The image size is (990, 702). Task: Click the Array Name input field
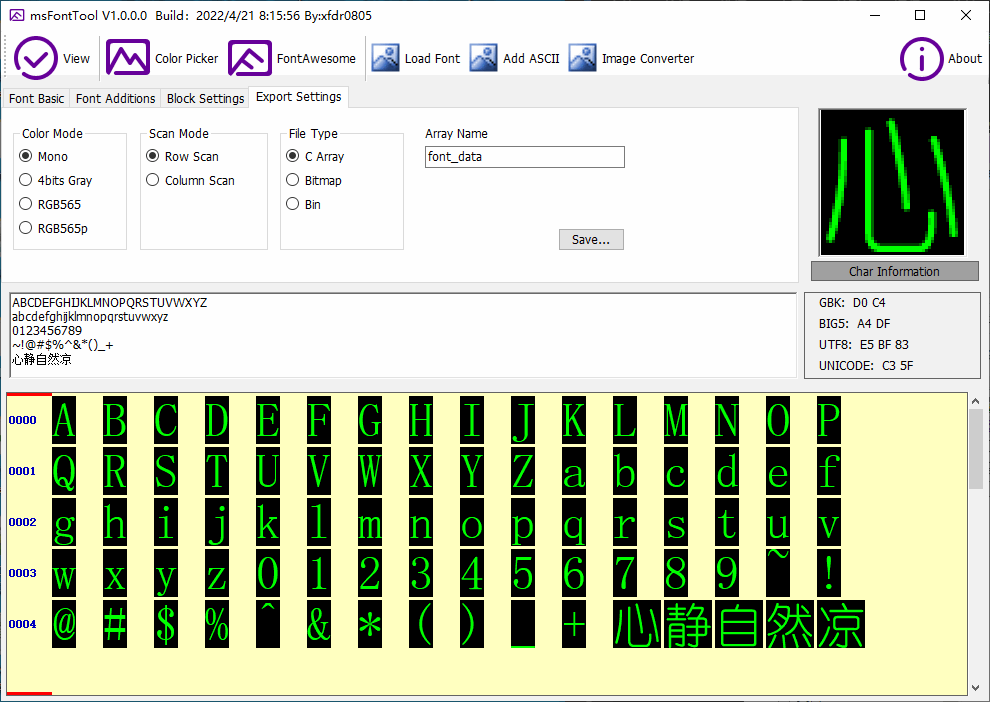[x=525, y=157]
